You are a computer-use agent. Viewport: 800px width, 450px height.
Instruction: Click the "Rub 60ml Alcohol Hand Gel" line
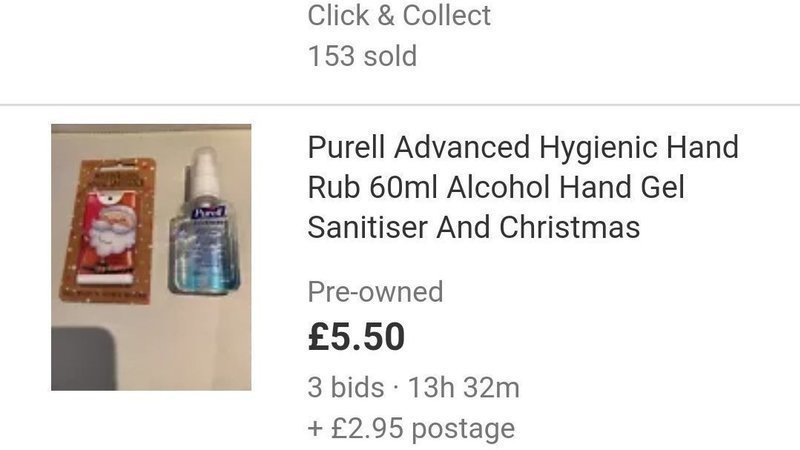pyautogui.click(x=496, y=187)
